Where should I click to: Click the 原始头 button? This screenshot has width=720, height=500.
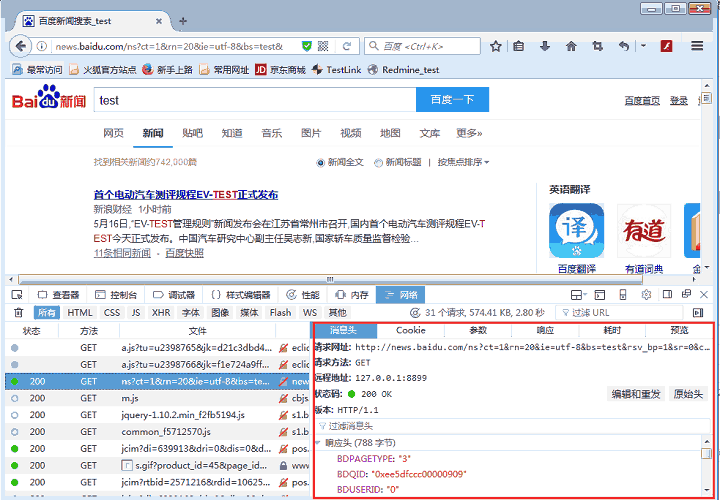click(x=688, y=394)
